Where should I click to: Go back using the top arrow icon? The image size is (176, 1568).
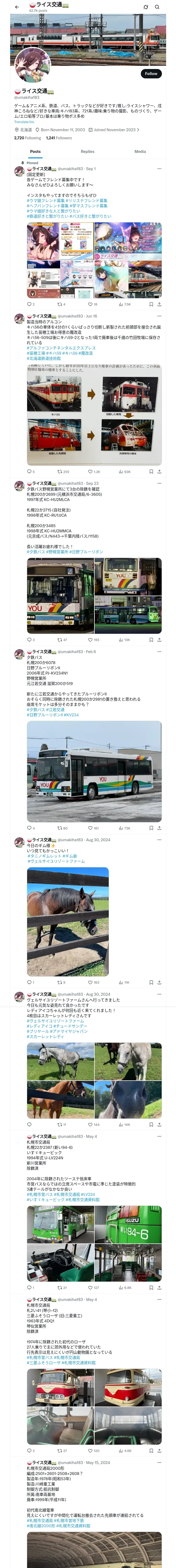tap(17, 7)
